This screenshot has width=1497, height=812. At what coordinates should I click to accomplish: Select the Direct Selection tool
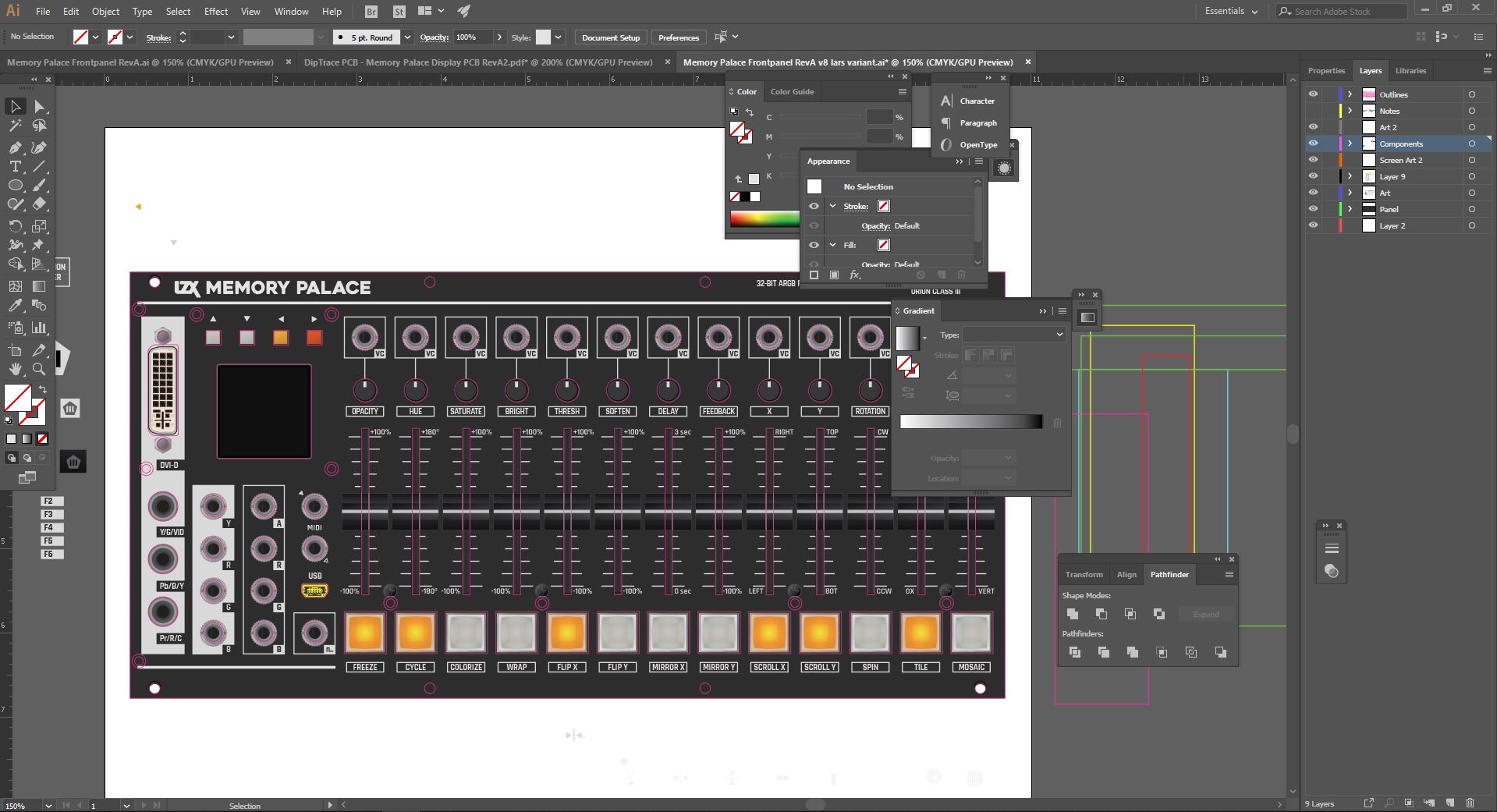click(x=39, y=106)
